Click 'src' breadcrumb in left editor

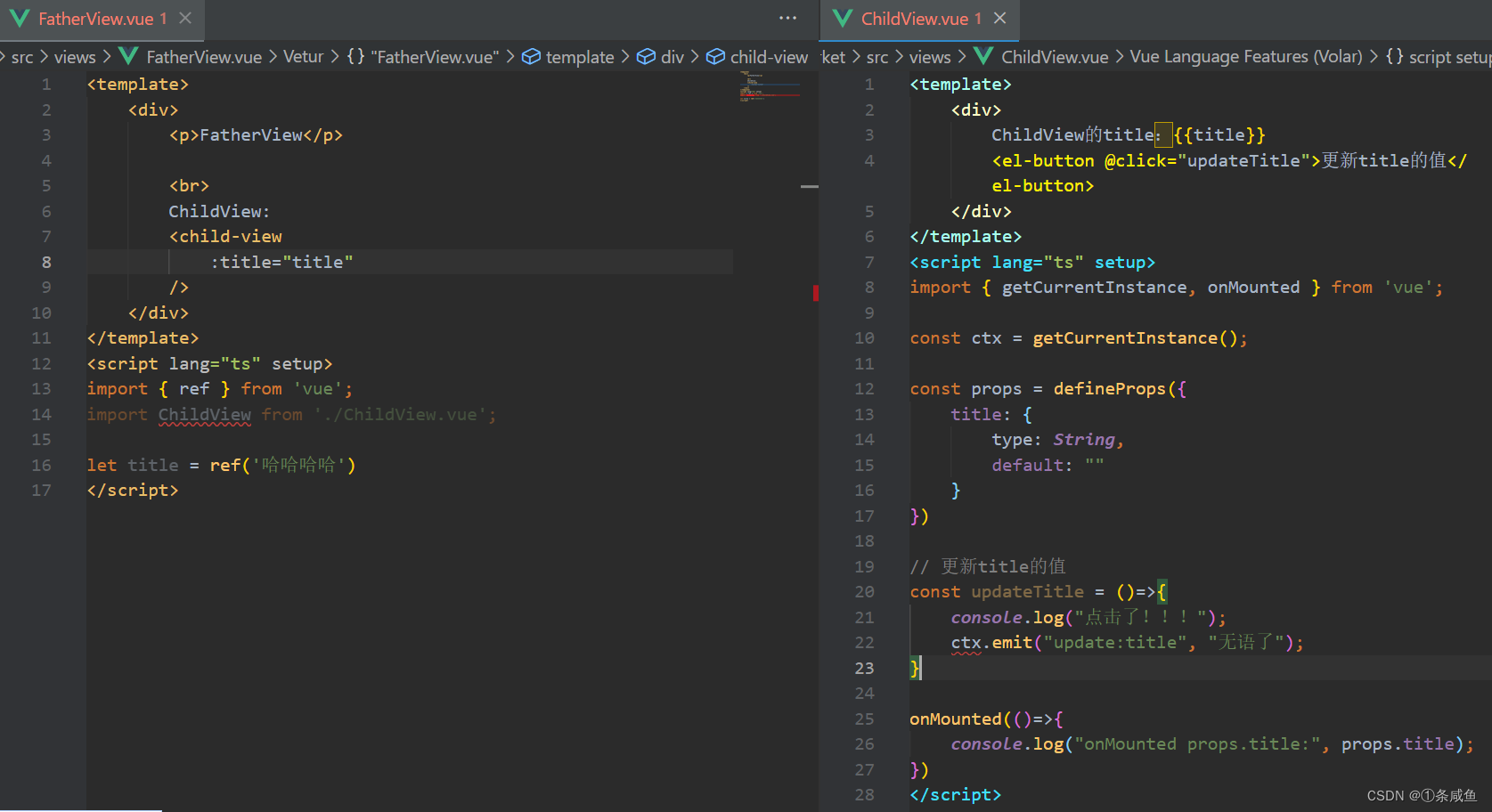coord(22,57)
